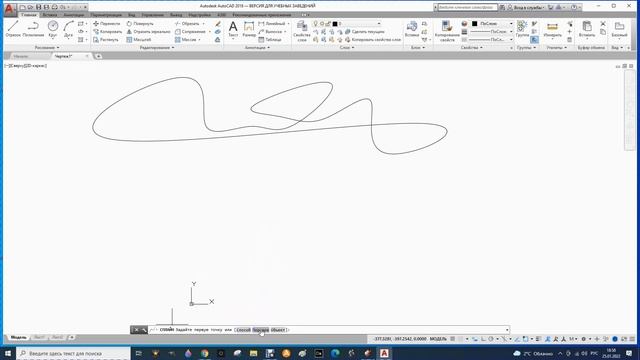Viewport: 640px width, 360px height.
Task: Click Копирование свойств match properties
Action: tap(447, 31)
